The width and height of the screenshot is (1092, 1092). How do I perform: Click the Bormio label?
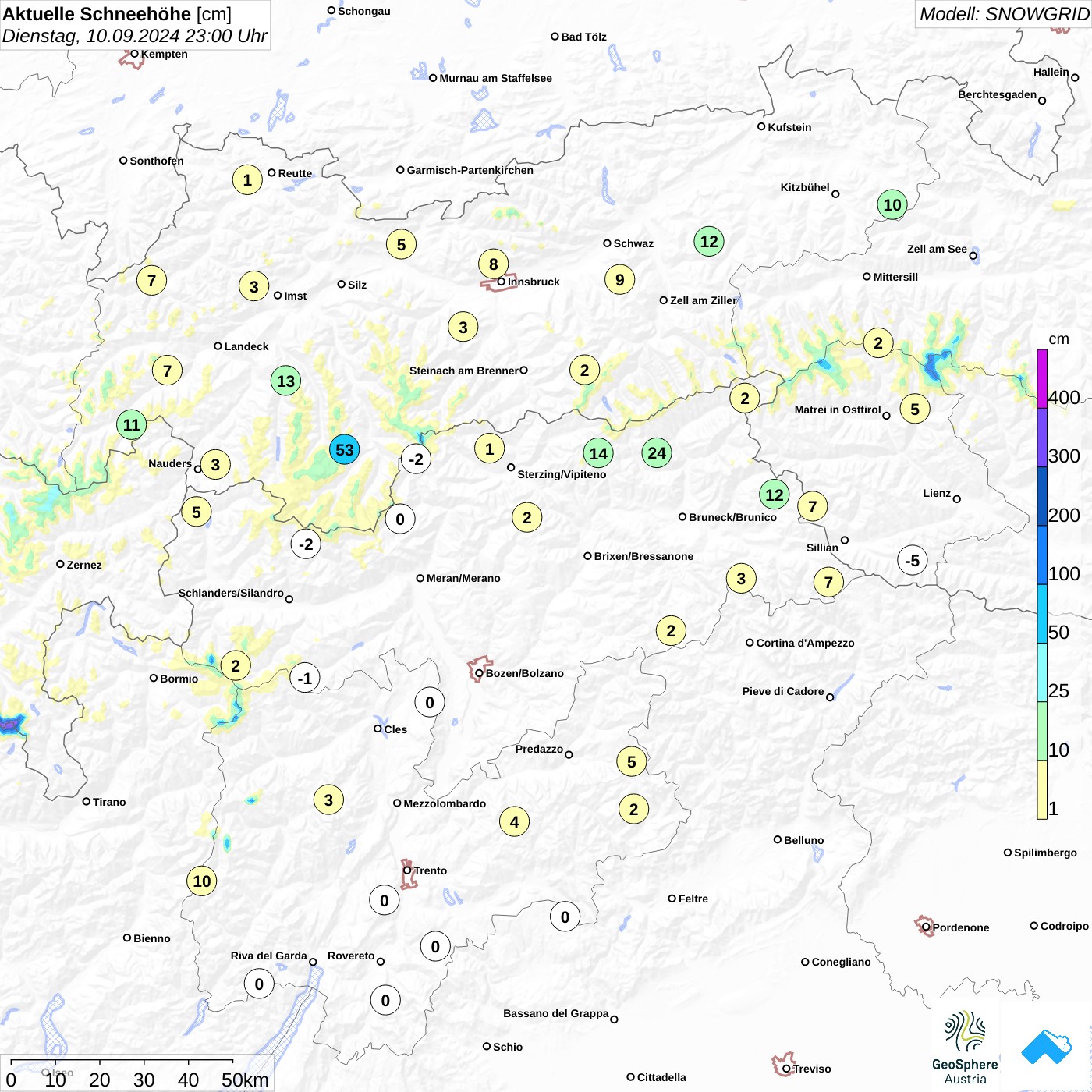179,679
